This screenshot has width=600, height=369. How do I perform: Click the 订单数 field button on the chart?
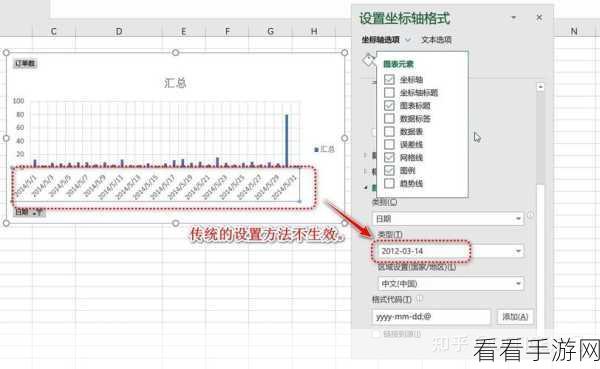tap(25, 63)
